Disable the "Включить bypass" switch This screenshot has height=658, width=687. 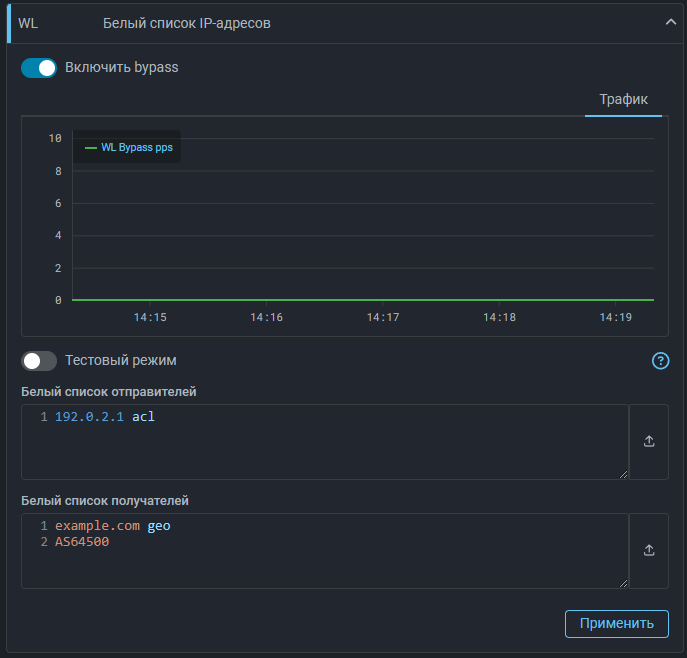click(x=39, y=68)
